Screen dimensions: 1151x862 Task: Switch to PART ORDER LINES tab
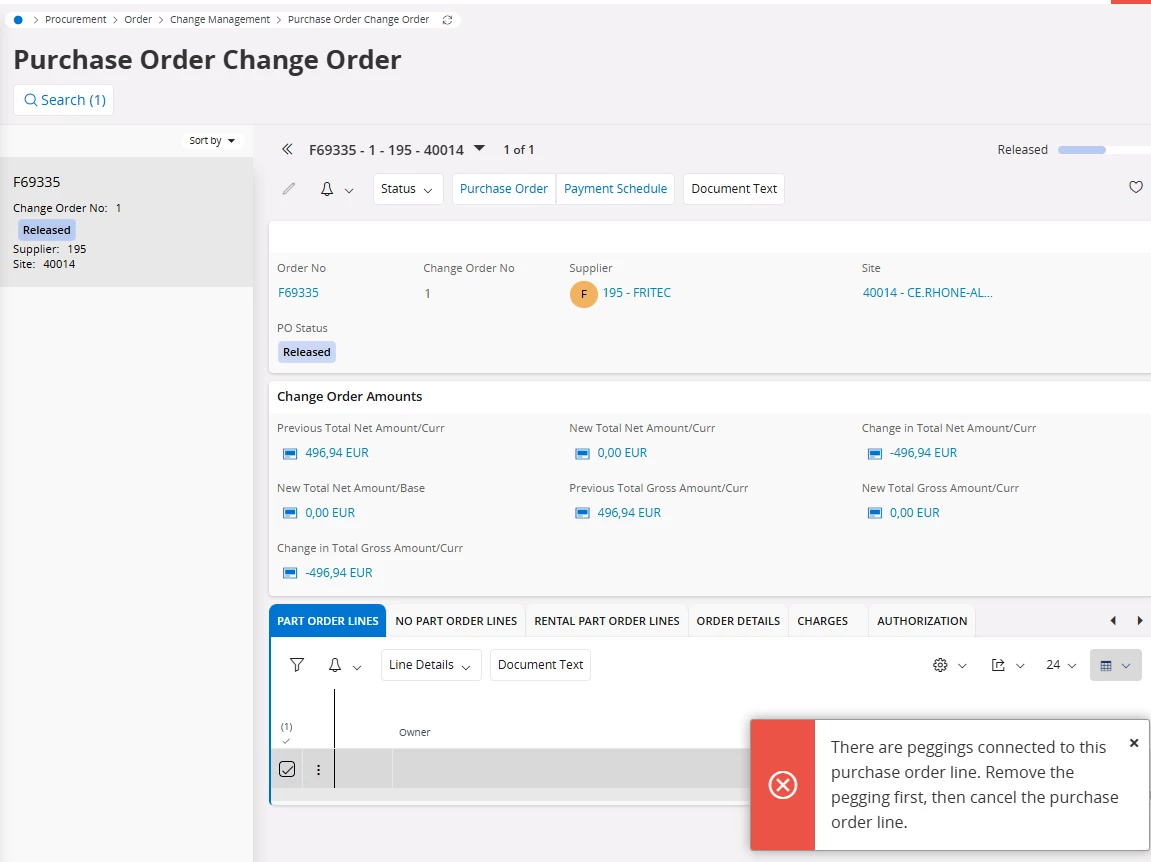[x=327, y=620]
